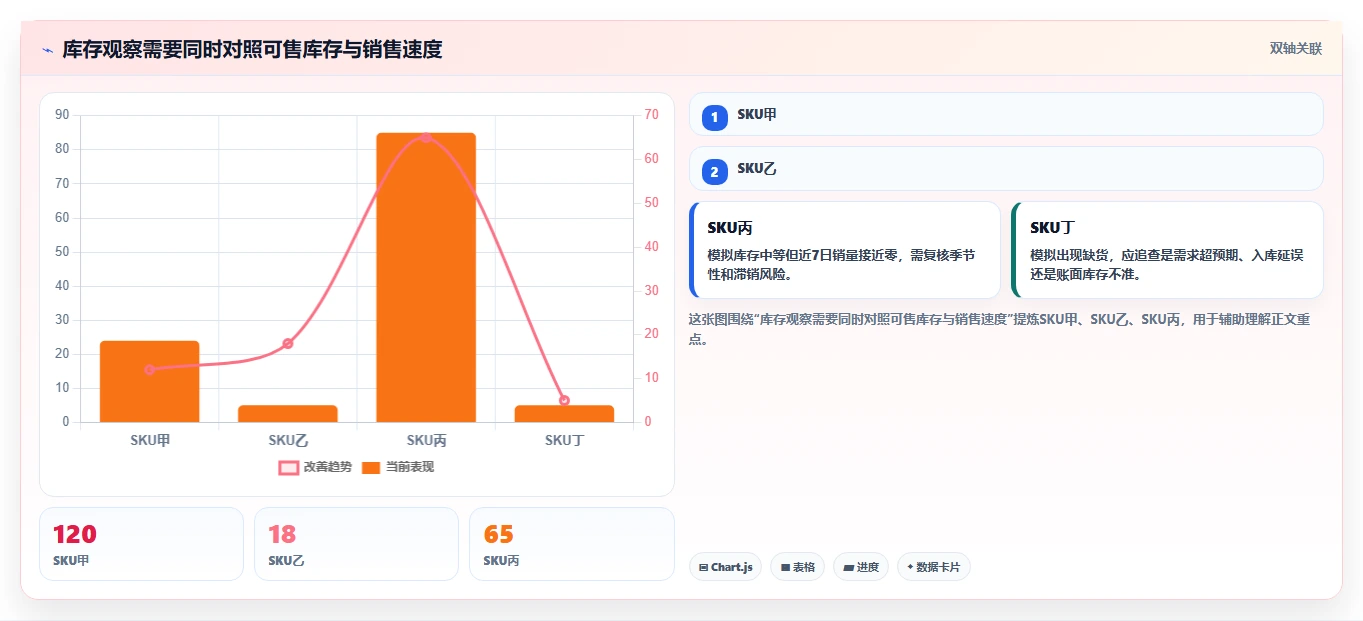
Task: Toggle the 改善趋势 legend swatch
Action: click(288, 467)
